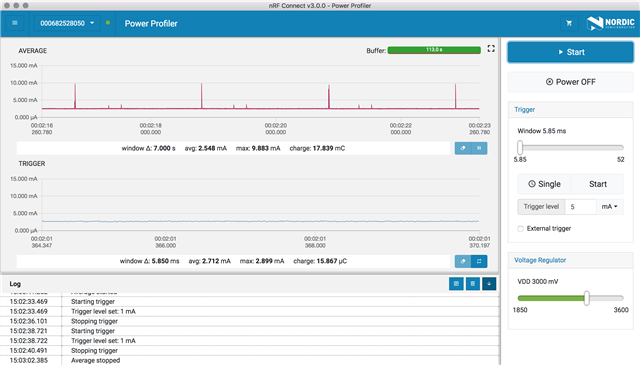Open the hamburger main menu
The width and height of the screenshot is (640, 365).
point(15,23)
